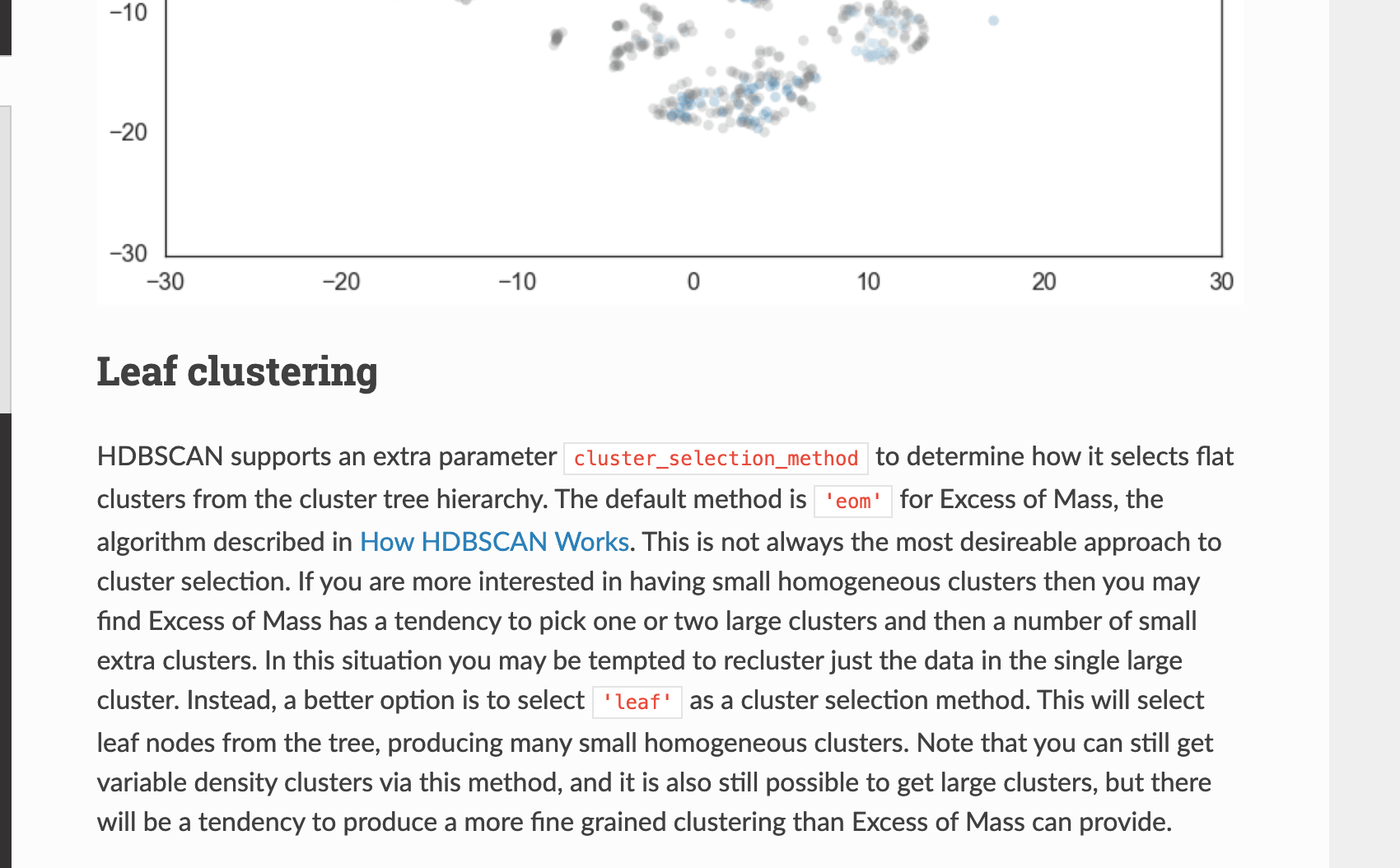
Task: Click the Leaf clustering heading
Action: (237, 371)
